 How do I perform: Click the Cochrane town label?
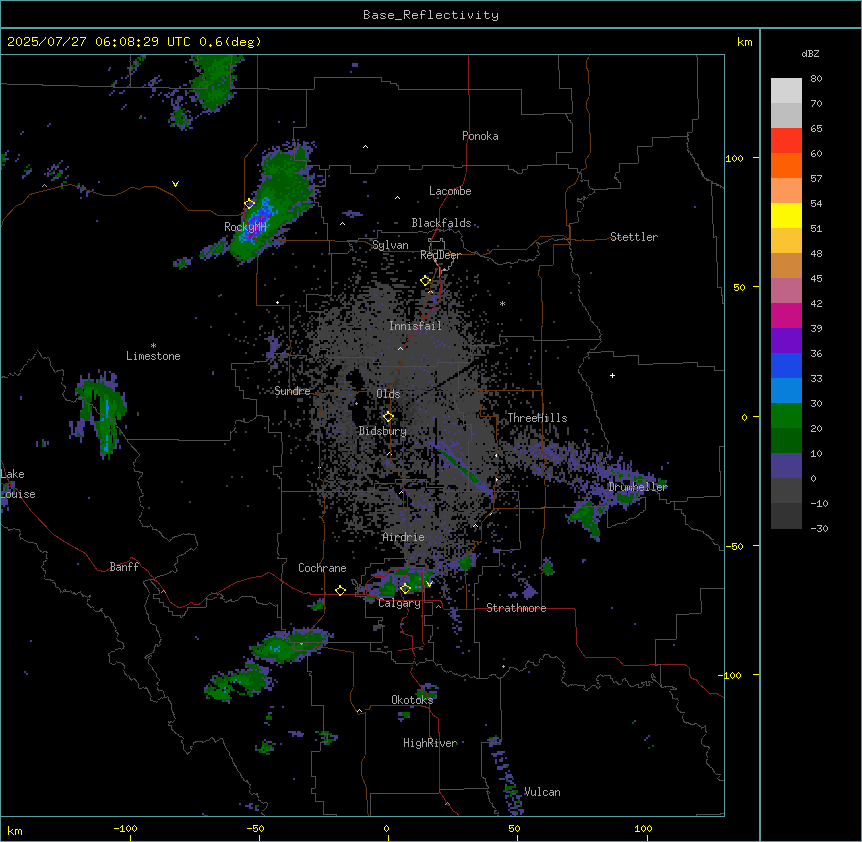click(x=322, y=568)
